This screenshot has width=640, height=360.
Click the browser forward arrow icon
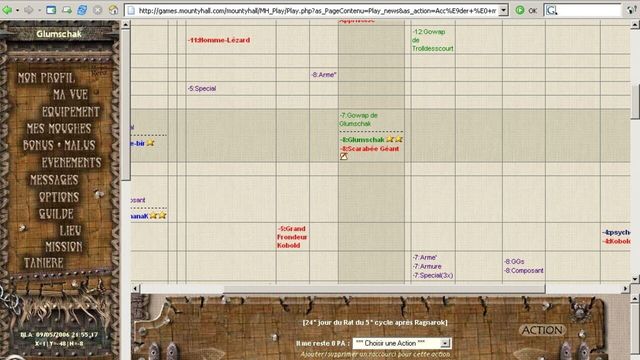(29, 10)
